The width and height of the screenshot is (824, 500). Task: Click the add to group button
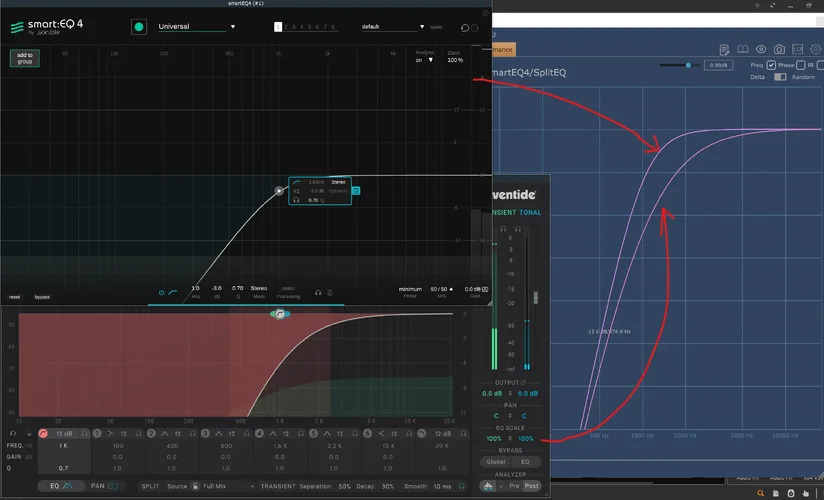[x=25, y=58]
